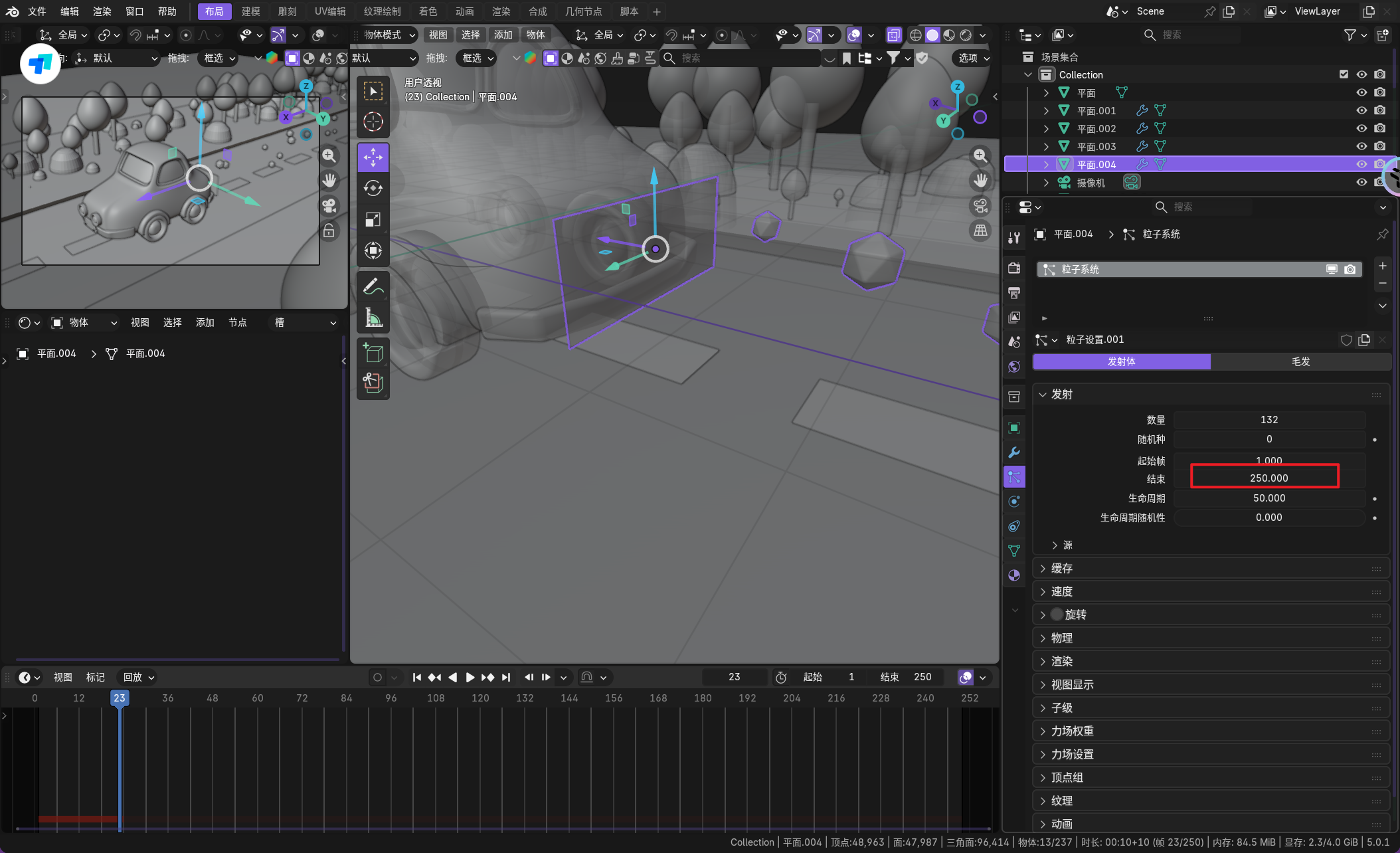This screenshot has height=853, width=1400.
Task: Select the Move tool in toolbar
Action: [x=373, y=157]
